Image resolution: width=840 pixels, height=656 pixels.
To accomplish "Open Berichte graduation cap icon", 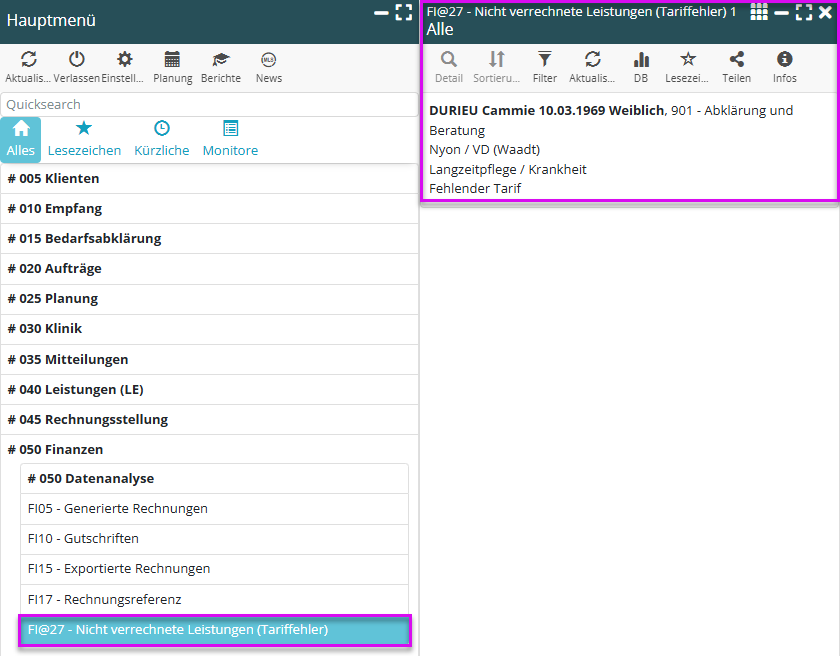I will click(220, 60).
